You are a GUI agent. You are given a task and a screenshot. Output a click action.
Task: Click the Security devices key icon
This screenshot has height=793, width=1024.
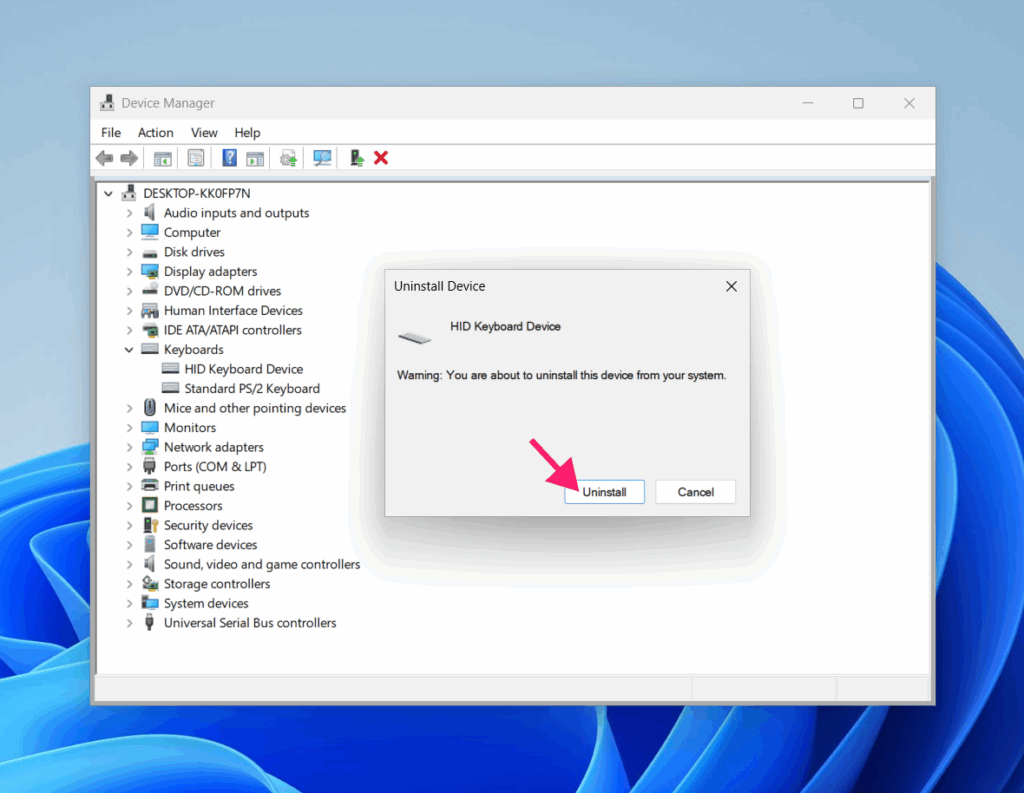click(150, 525)
